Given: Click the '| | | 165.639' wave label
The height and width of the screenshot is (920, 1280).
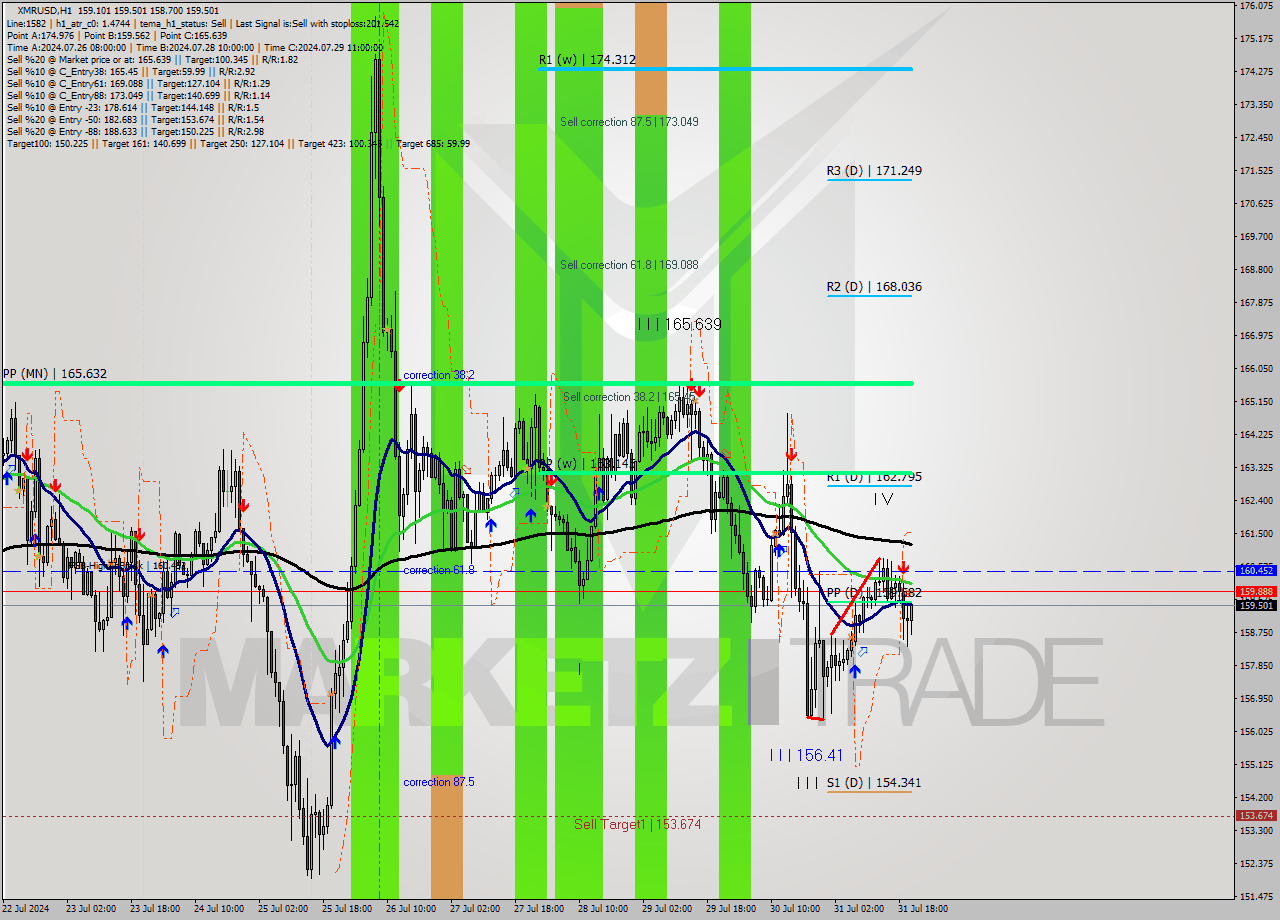Looking at the screenshot, I should tap(679, 324).
